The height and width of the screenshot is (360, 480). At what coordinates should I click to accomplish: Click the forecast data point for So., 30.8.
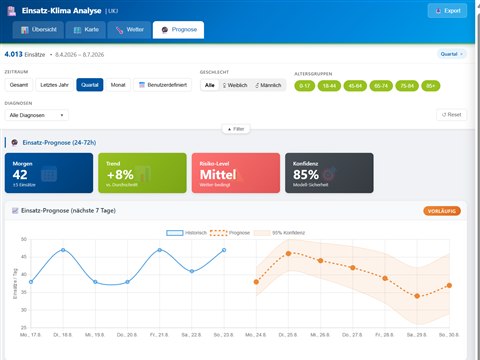click(x=449, y=286)
